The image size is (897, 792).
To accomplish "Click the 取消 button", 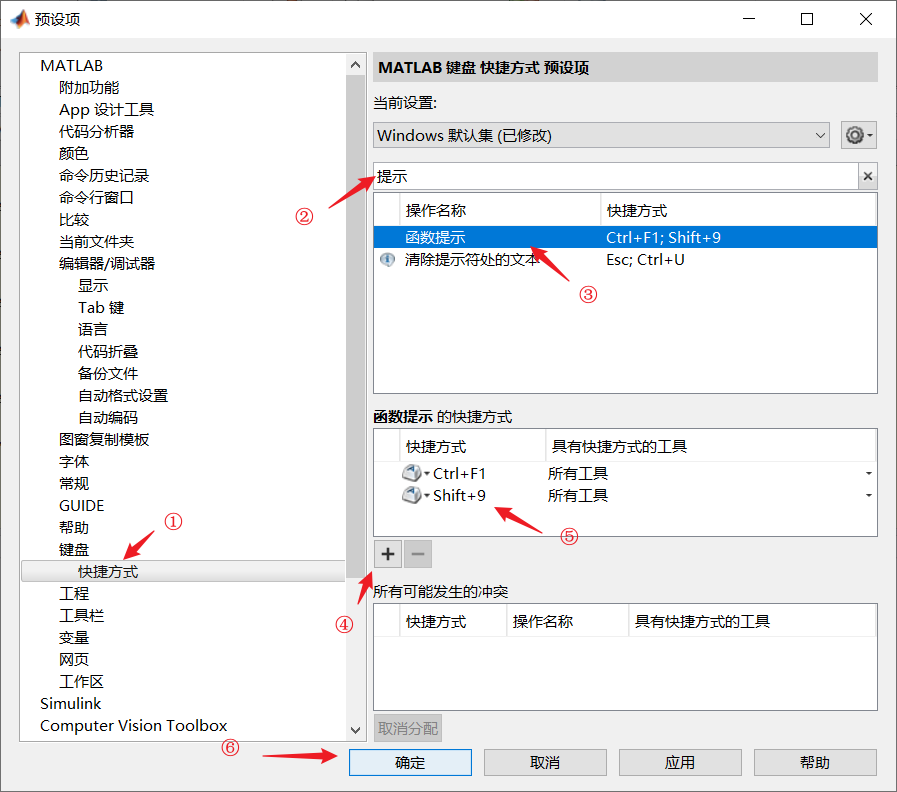I will (545, 762).
